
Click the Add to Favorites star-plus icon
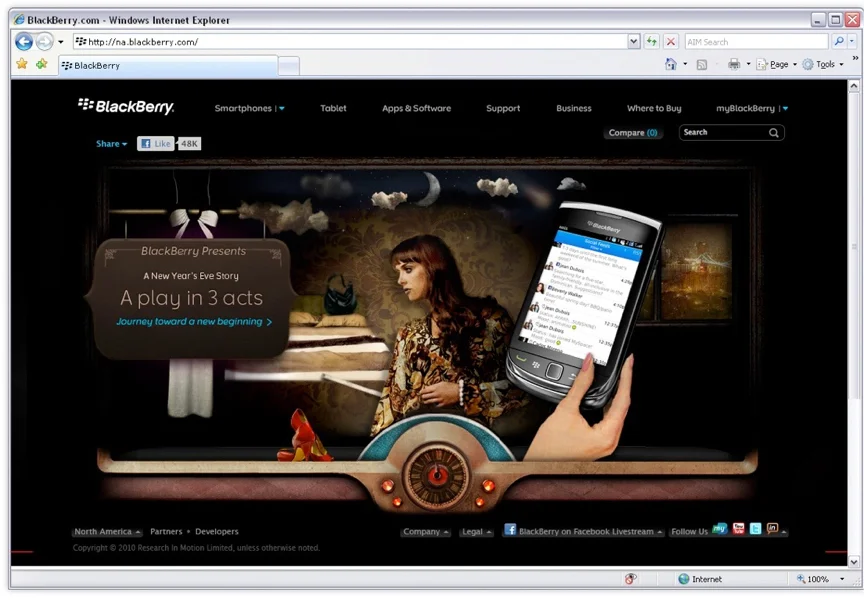pos(42,64)
